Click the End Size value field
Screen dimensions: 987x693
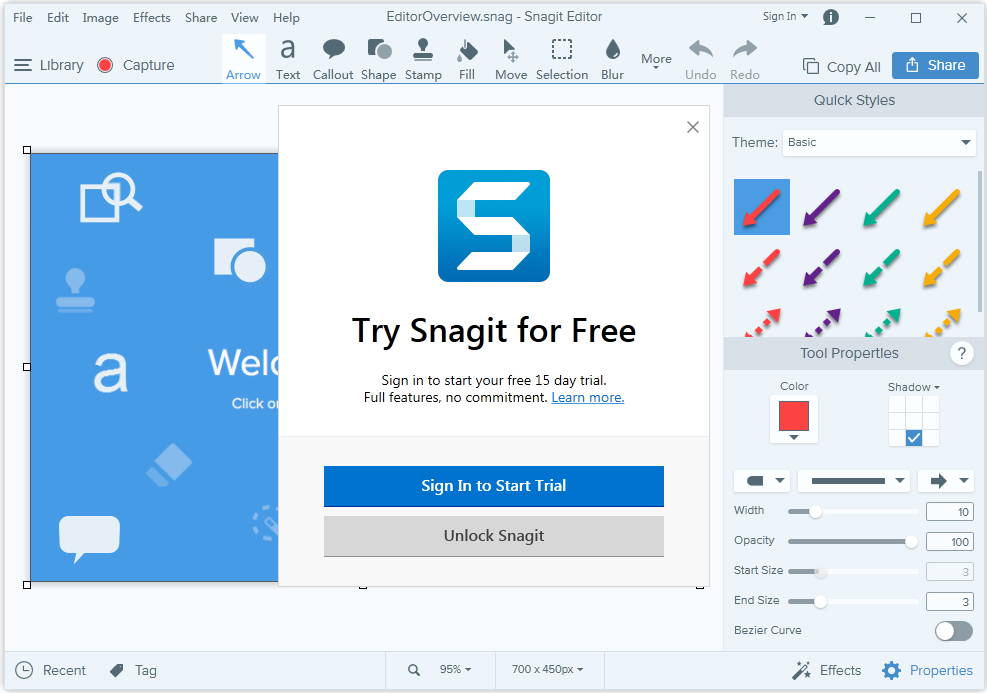[x=950, y=602]
